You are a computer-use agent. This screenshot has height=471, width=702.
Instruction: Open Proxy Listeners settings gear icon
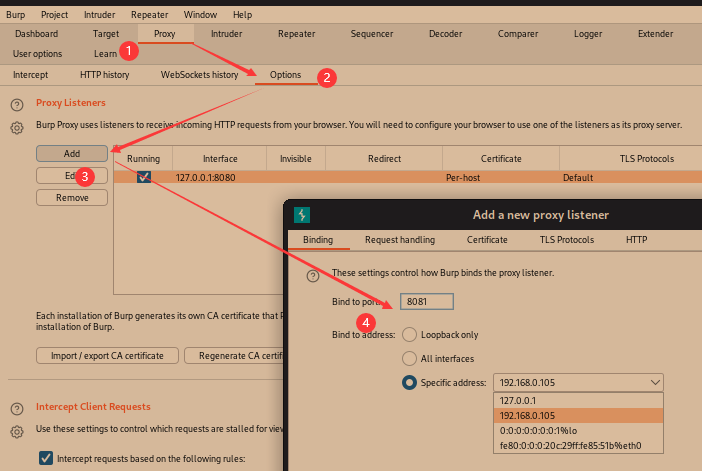coord(17,128)
